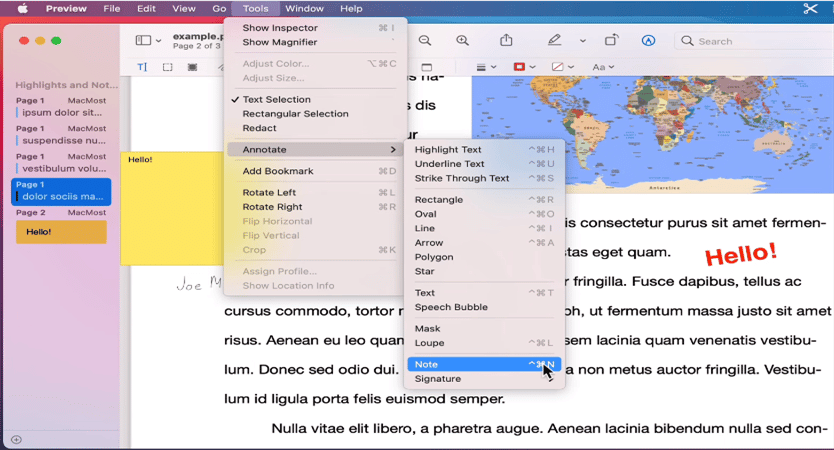Toggle the Markup toolbar icon

[x=648, y=40]
